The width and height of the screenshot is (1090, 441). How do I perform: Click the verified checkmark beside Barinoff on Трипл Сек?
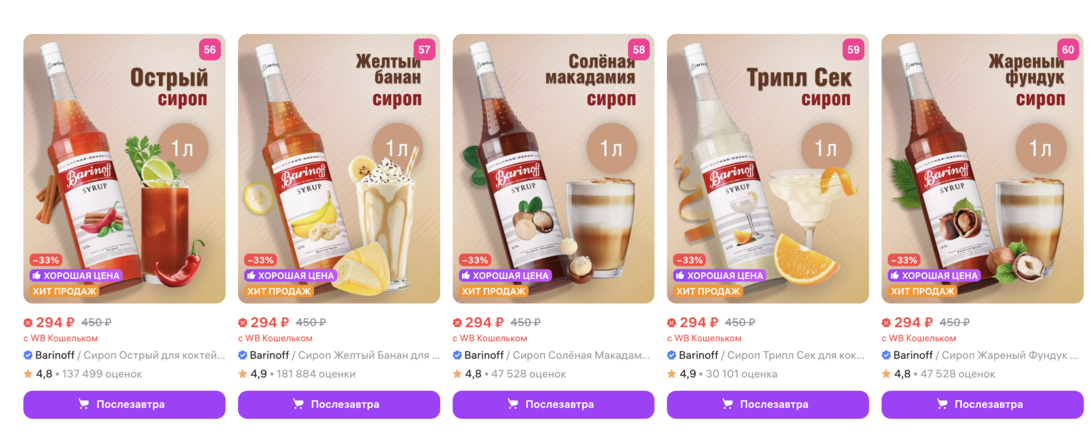[x=672, y=355]
